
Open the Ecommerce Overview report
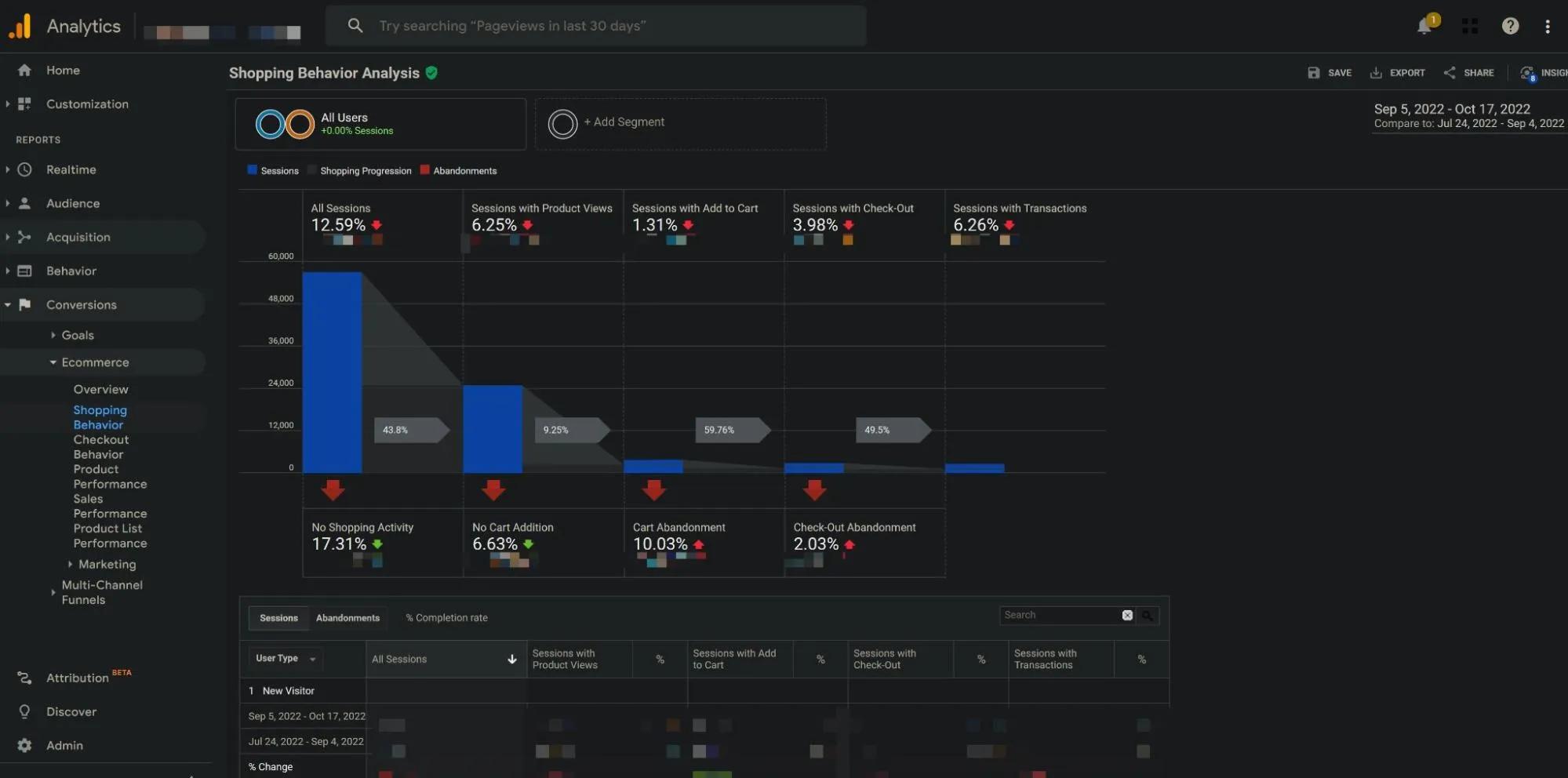tap(100, 389)
